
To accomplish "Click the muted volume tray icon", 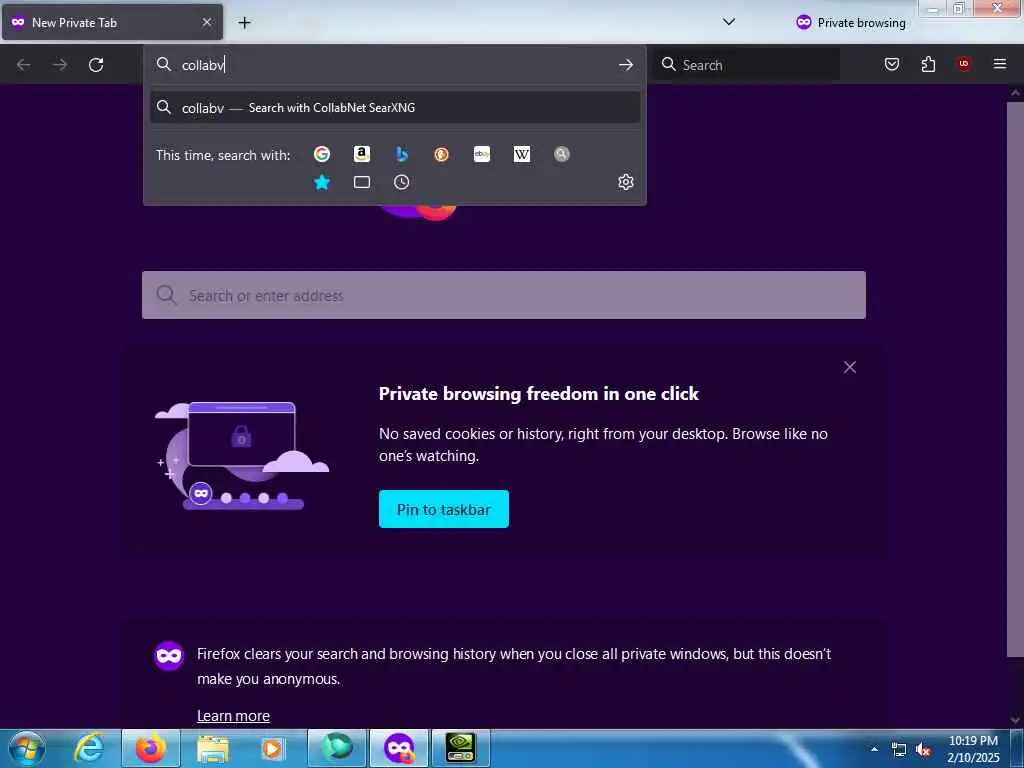I will point(923,750).
